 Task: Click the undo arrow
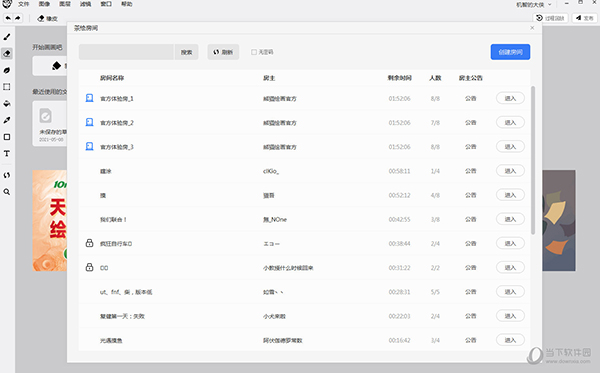pos(8,18)
